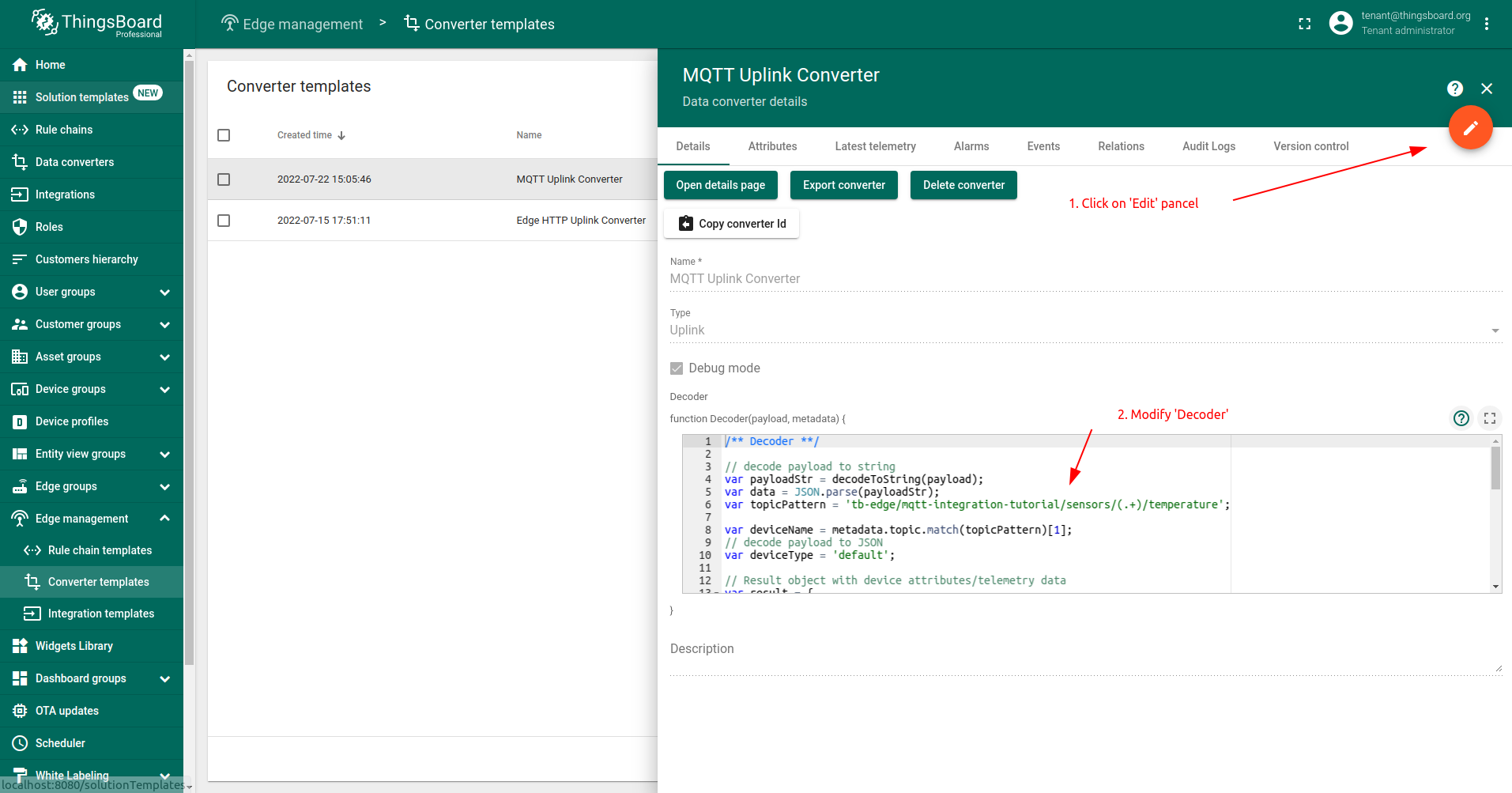The width and height of the screenshot is (1512, 793).
Task: Click the Copy converter Id button
Action: 732,224
